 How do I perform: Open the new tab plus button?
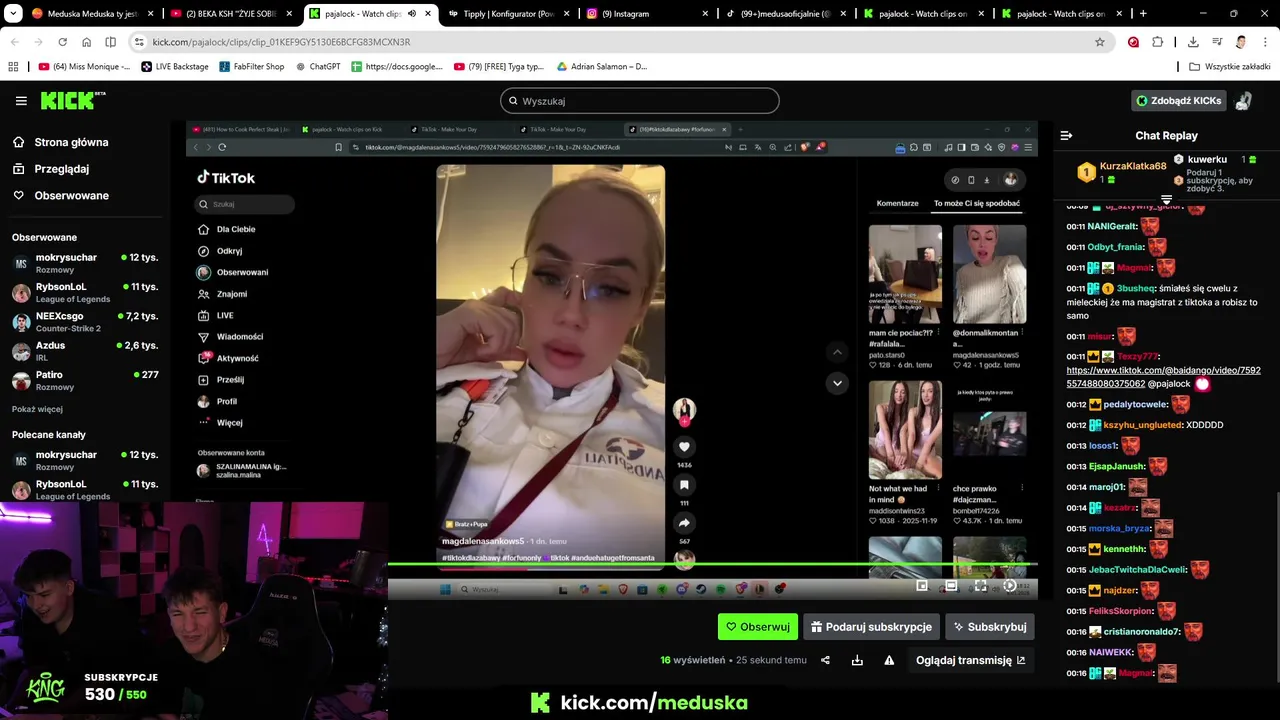point(1143,14)
